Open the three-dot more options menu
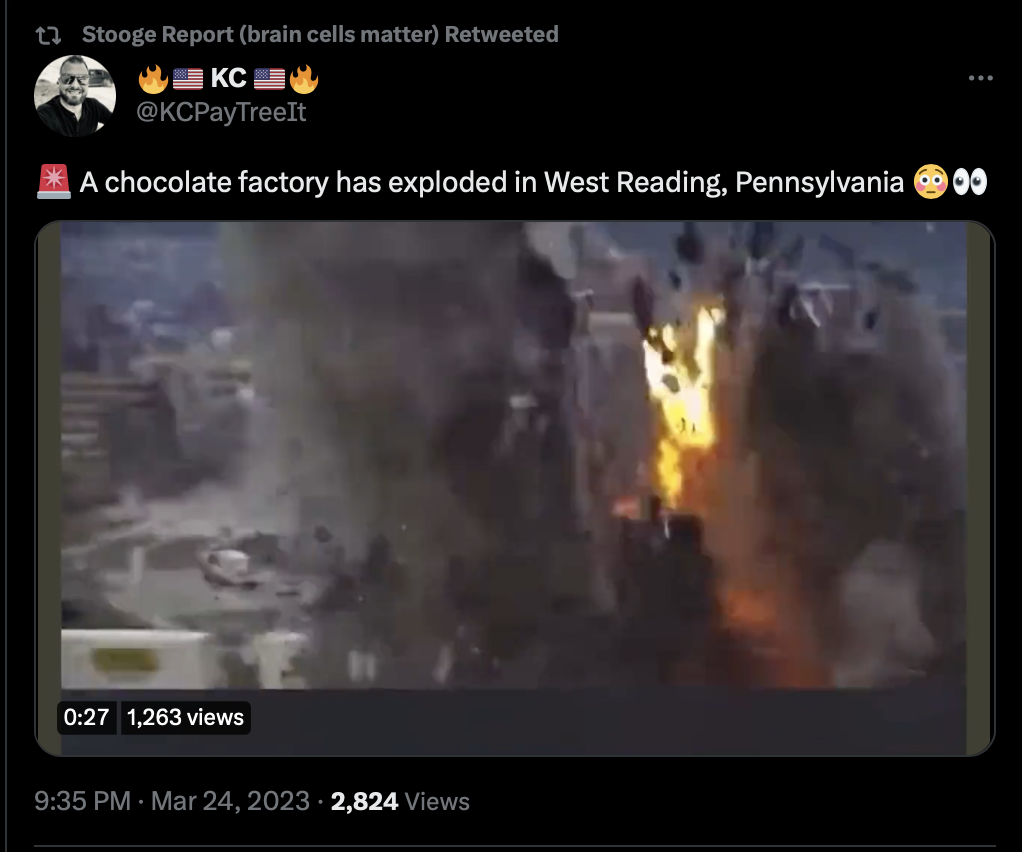Screen dimensions: 1022x852 tap(980, 78)
